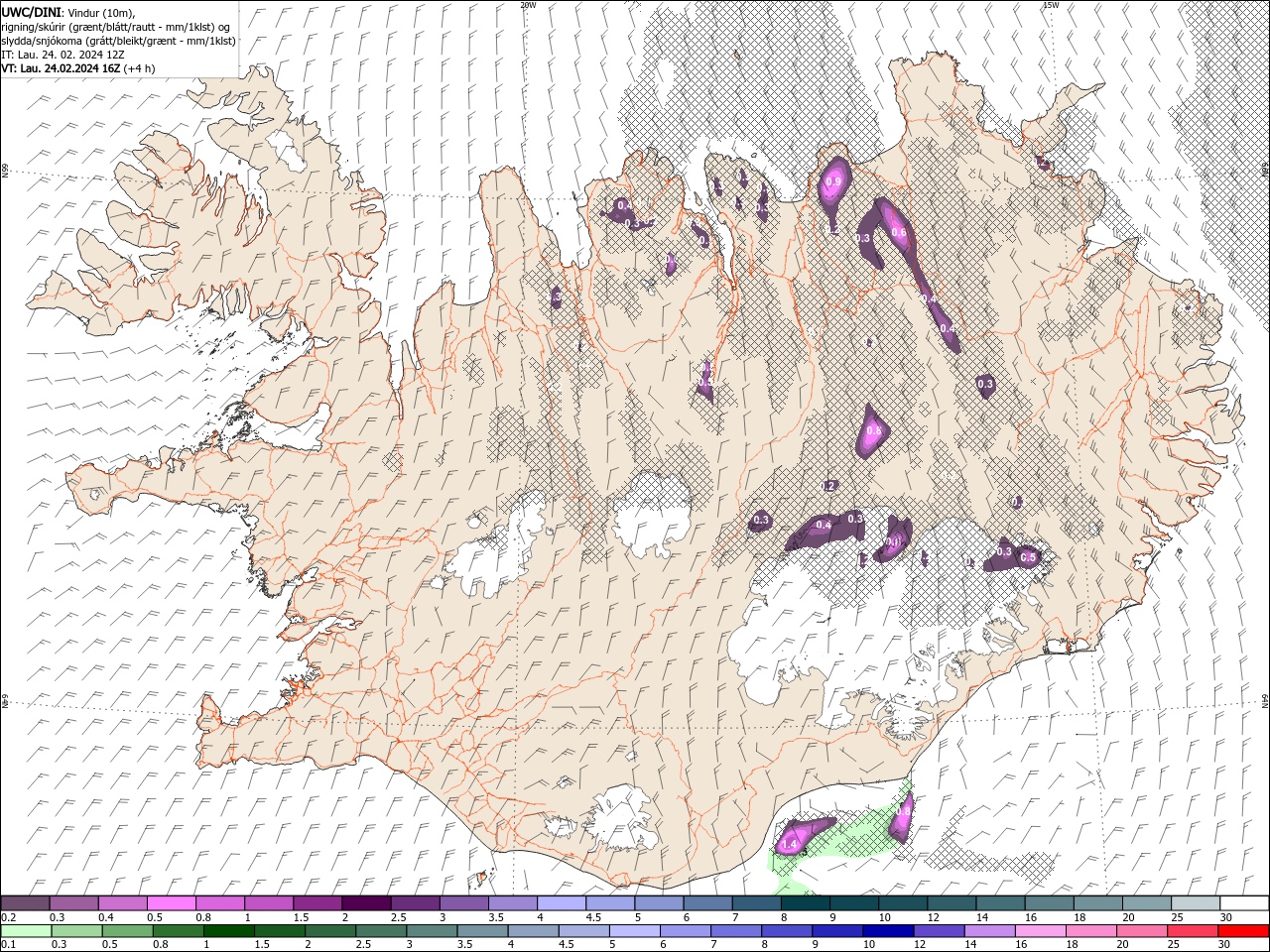The image size is (1270, 952).
Task: Click the snow legend swatch between 0.3 and 0.4
Action: click(74, 903)
